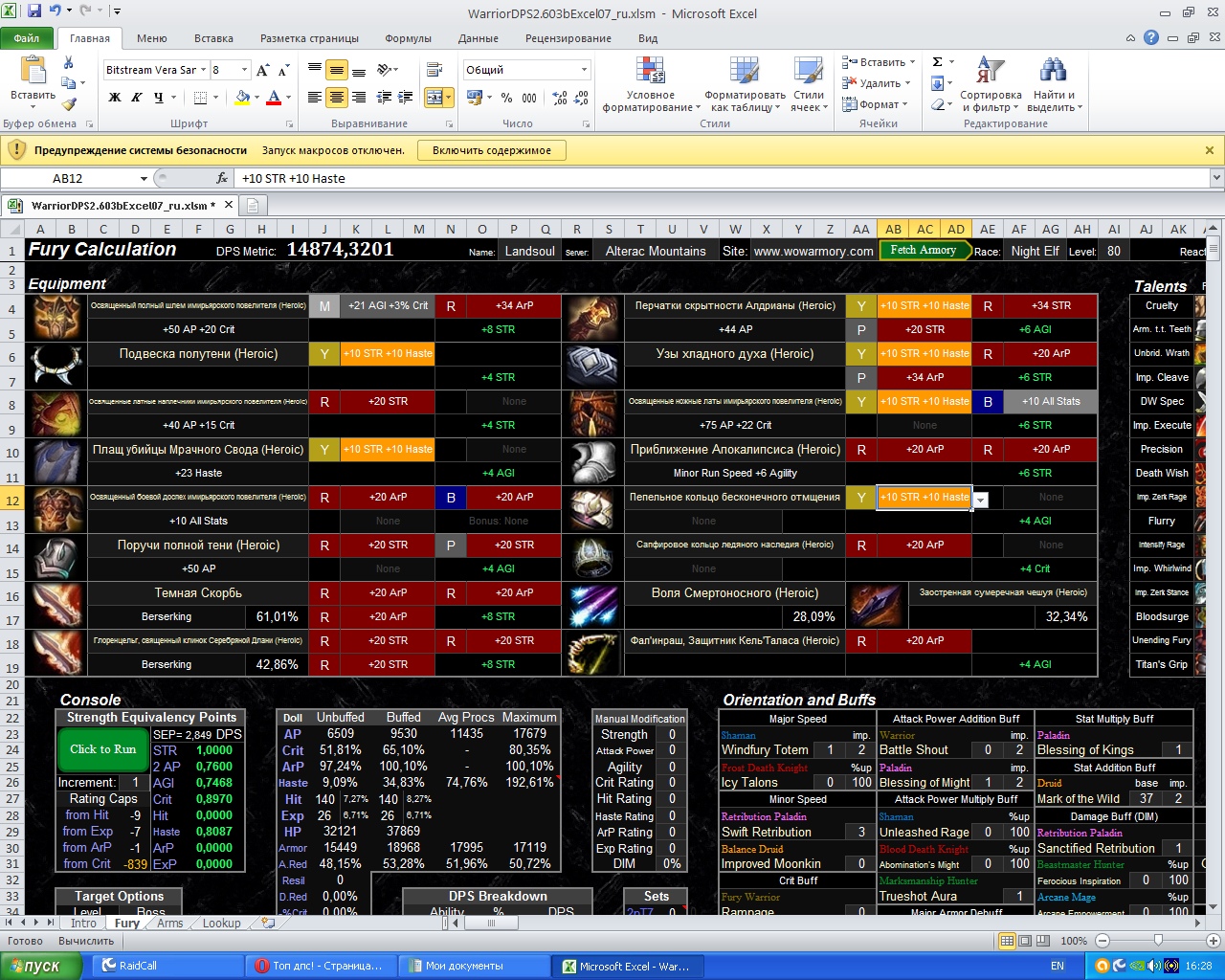Open Найти и выделить menu
This screenshot has height=980, width=1225.
click(1054, 85)
